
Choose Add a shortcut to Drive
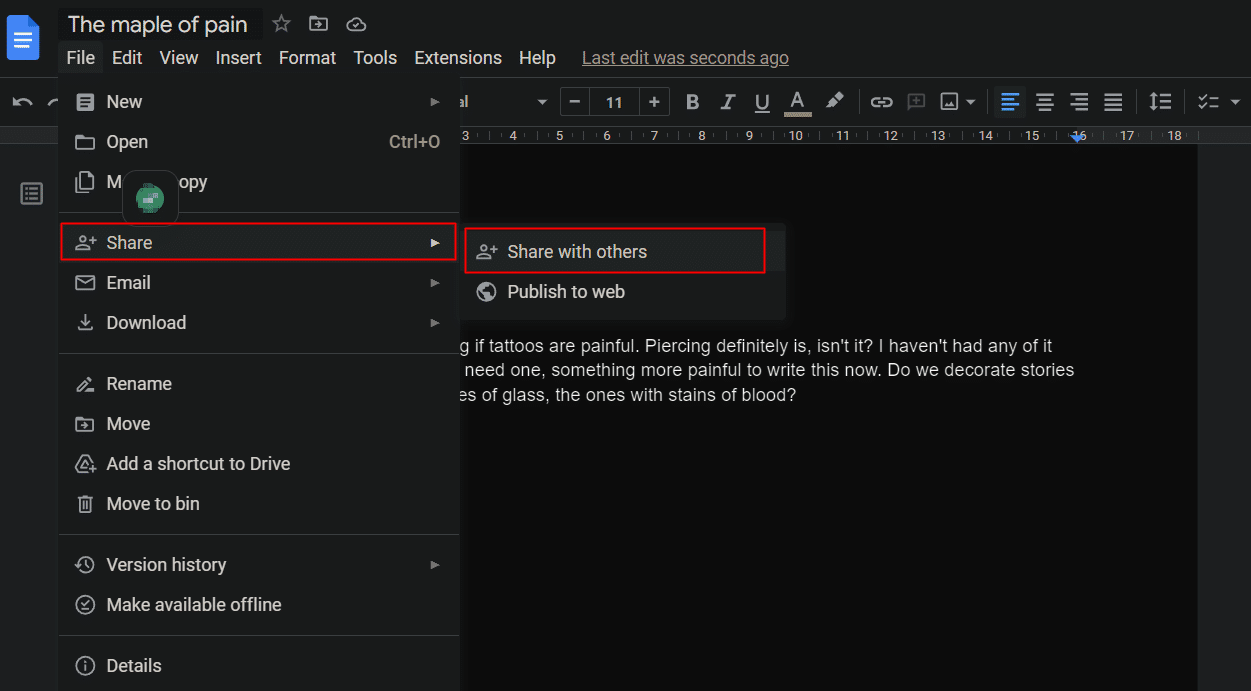click(259, 464)
